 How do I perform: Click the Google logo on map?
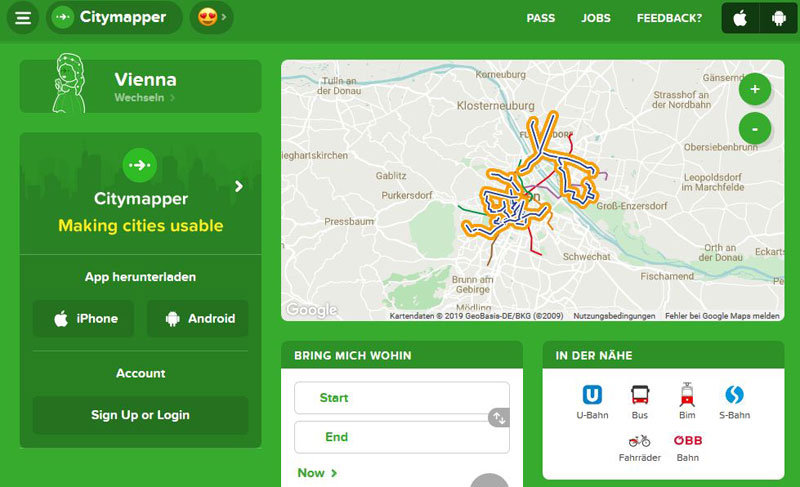pos(311,310)
